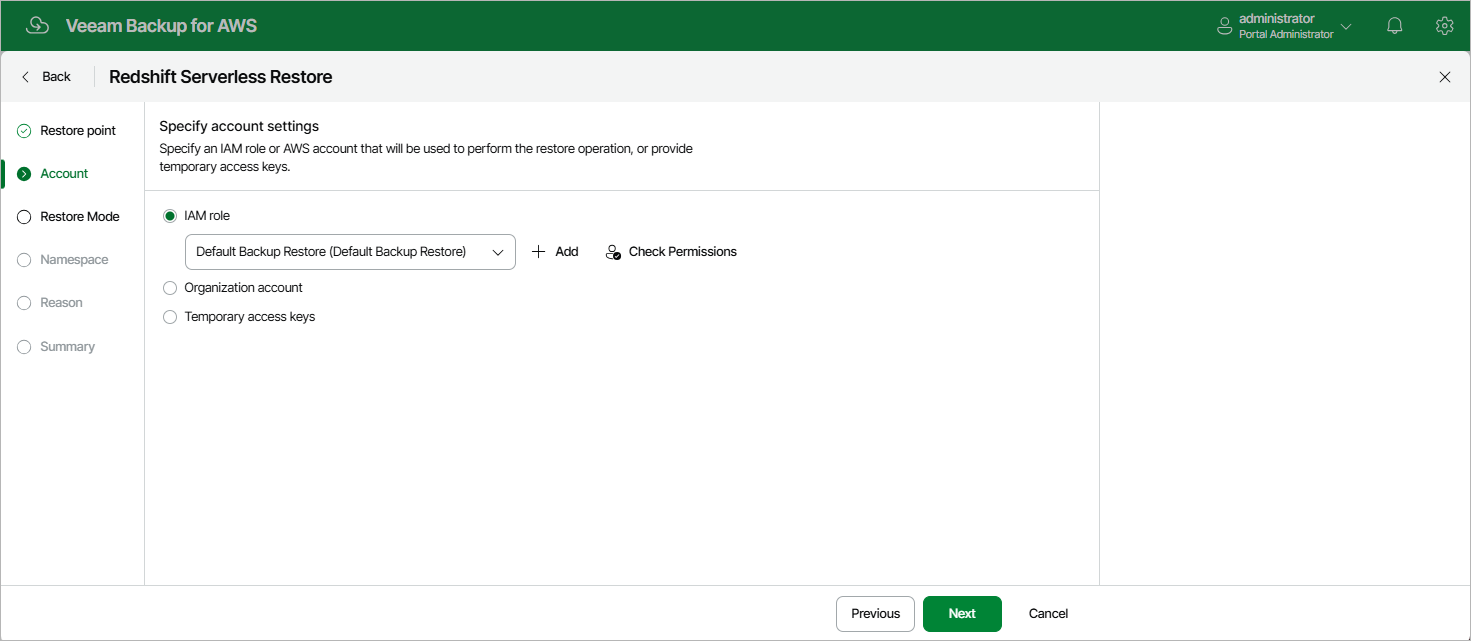Click the plus icon to add a role

(x=538, y=252)
